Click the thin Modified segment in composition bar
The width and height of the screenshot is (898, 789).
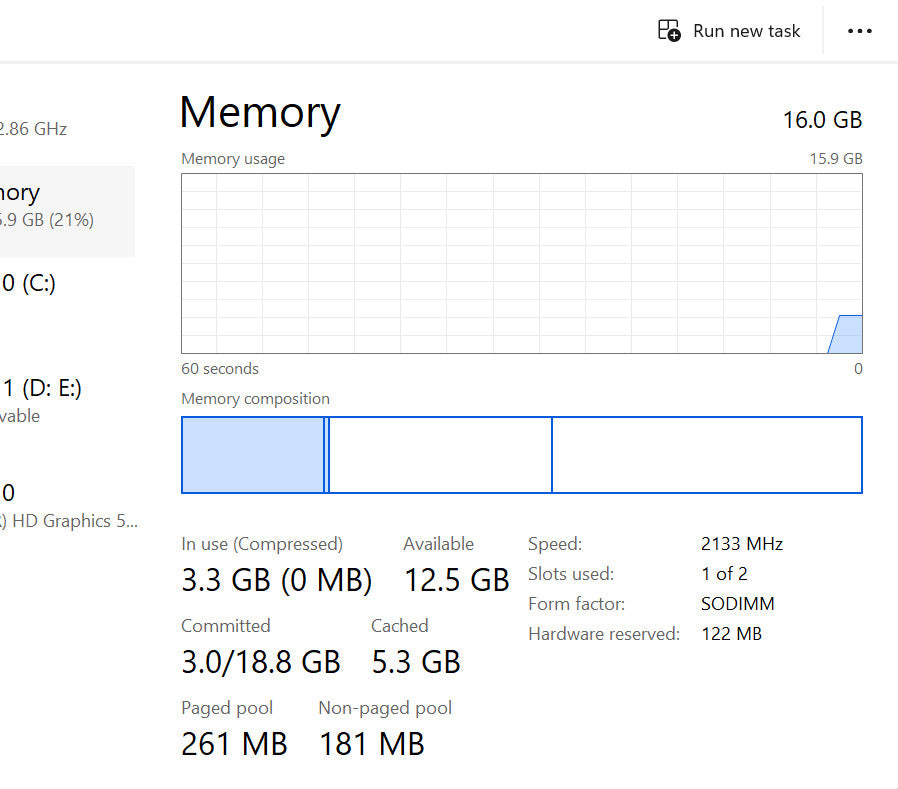click(326, 455)
